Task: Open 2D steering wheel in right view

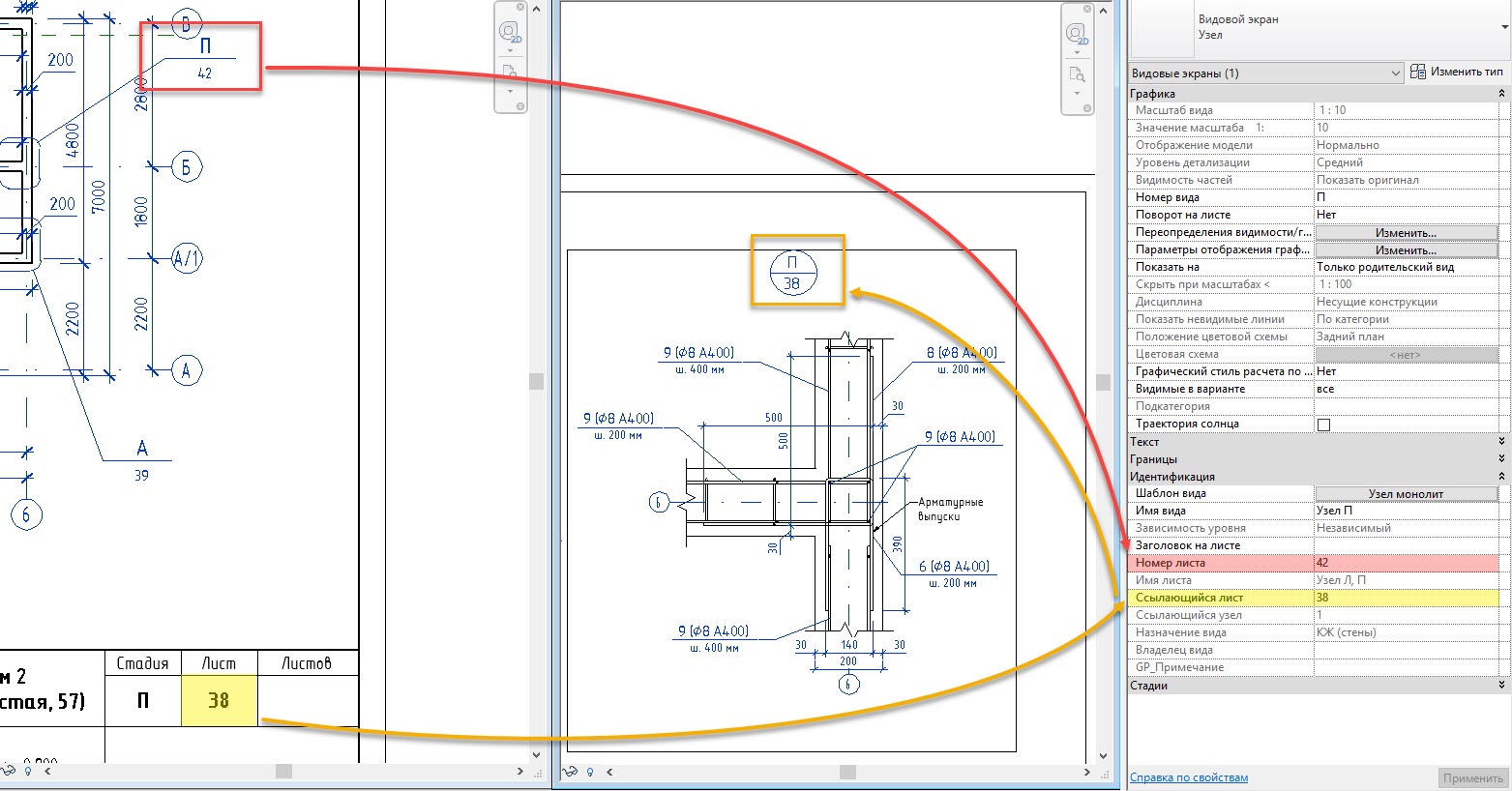Action: tap(1076, 34)
